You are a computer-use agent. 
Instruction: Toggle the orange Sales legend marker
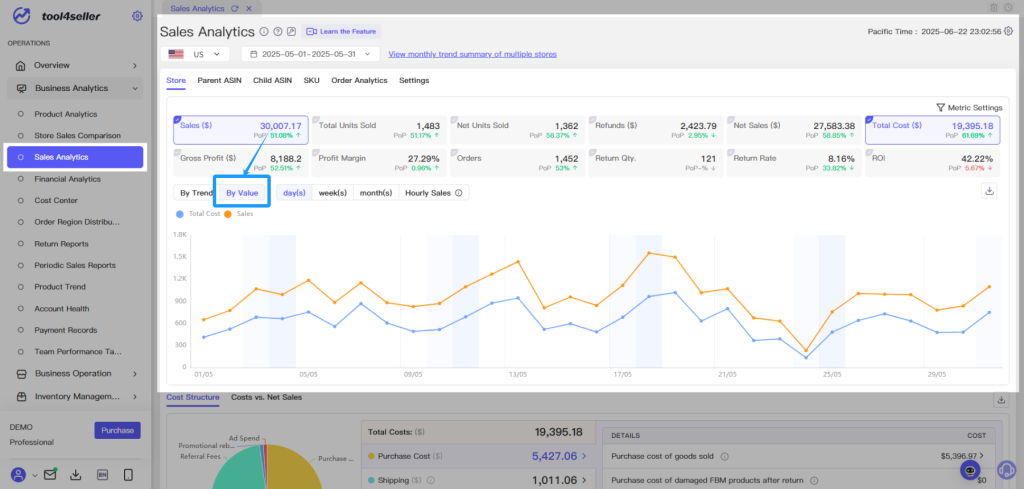(x=228, y=213)
